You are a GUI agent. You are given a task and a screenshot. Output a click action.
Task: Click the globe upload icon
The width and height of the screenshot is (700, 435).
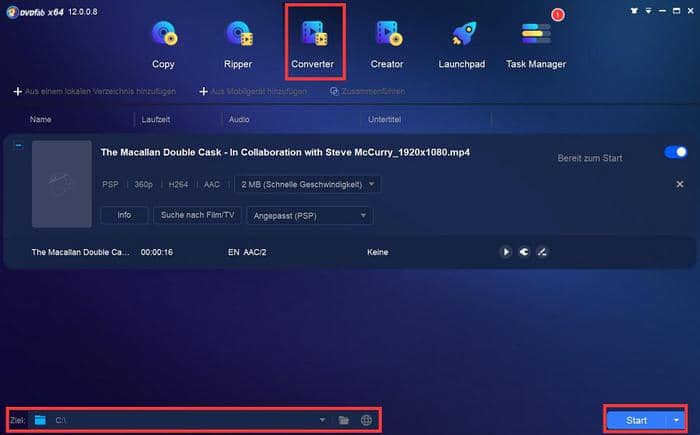[x=366, y=420]
